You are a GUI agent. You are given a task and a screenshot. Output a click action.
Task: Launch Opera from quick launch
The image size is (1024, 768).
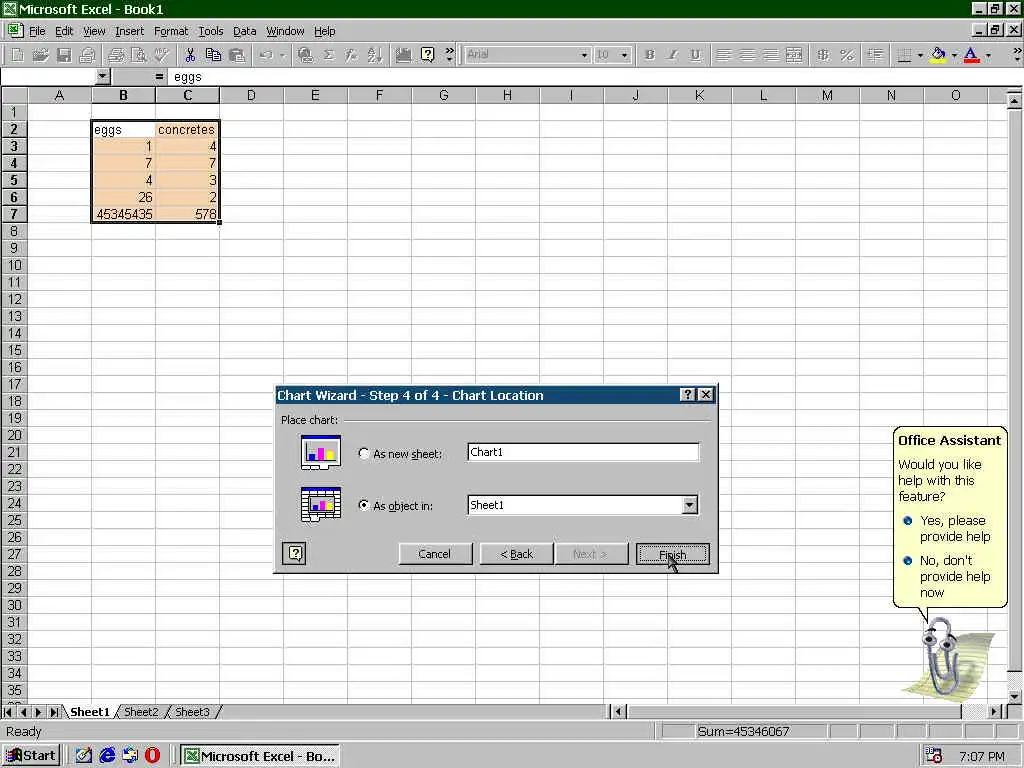pyautogui.click(x=153, y=756)
